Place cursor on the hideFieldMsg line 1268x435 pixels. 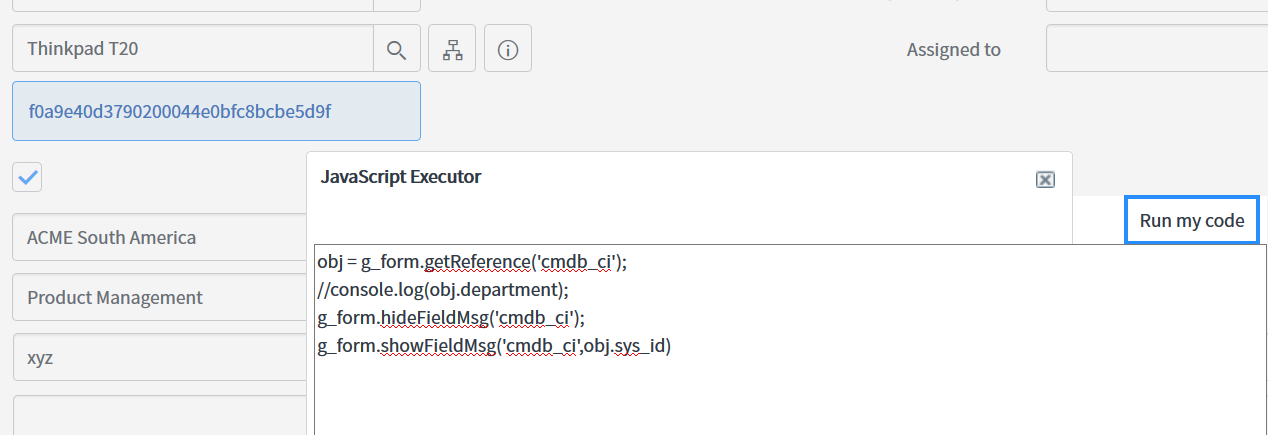coord(451,318)
